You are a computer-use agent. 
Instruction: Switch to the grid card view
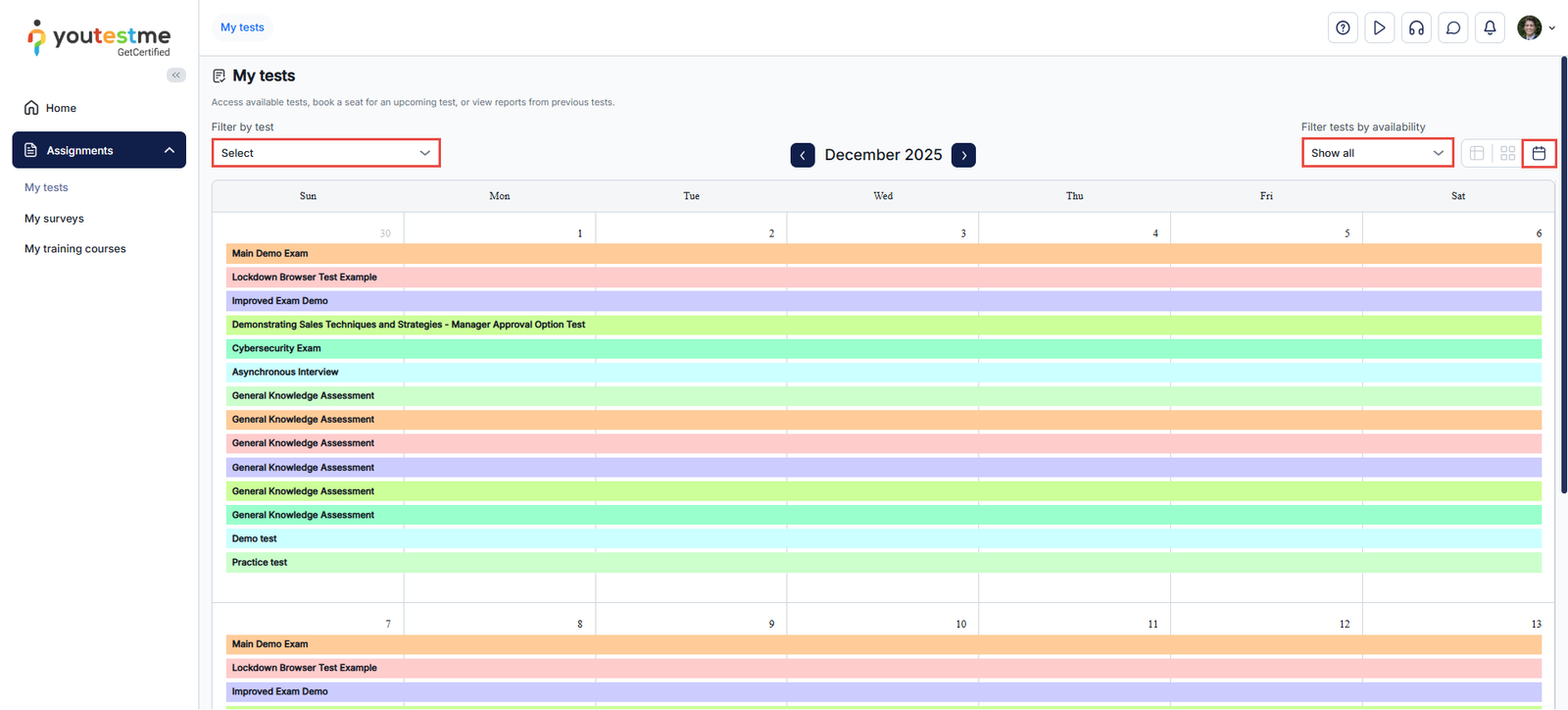[1507, 153]
